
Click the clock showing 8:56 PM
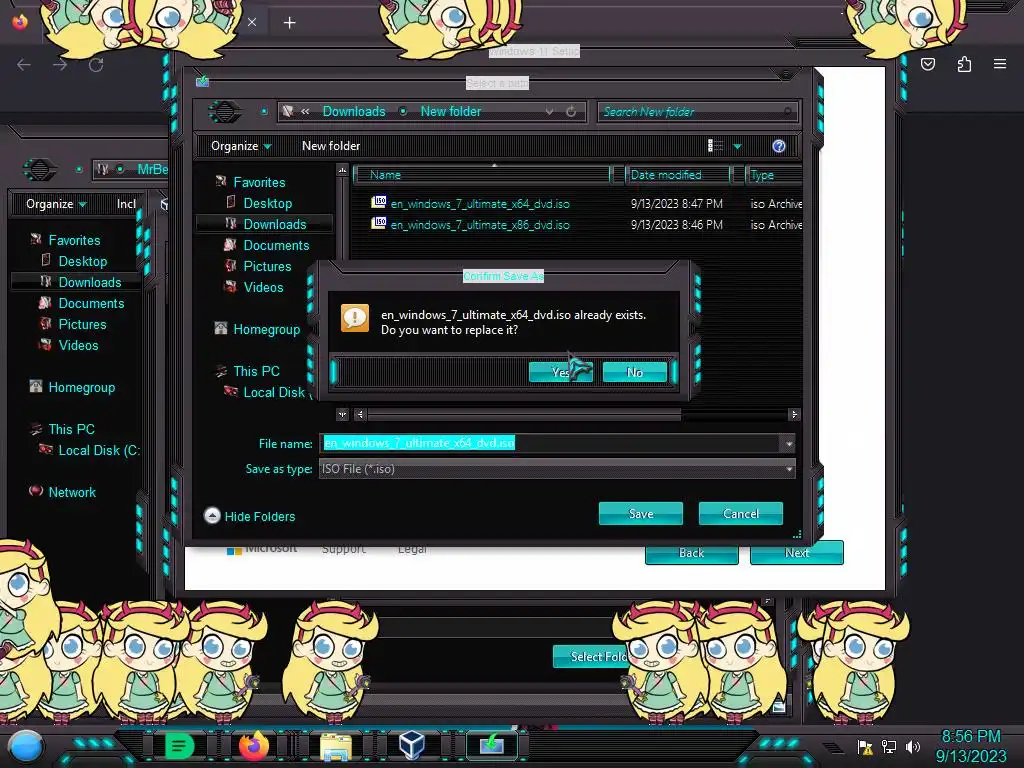(970, 737)
